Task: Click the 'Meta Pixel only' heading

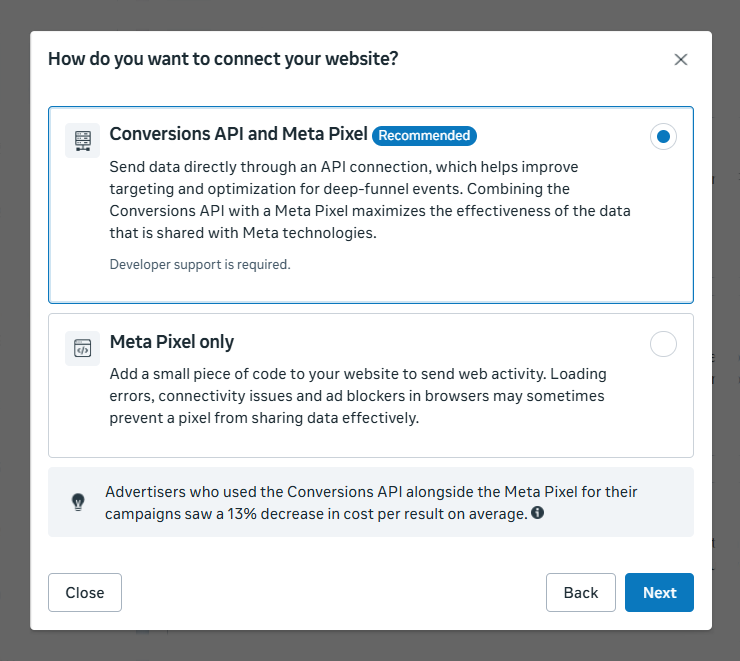Action: tap(171, 342)
